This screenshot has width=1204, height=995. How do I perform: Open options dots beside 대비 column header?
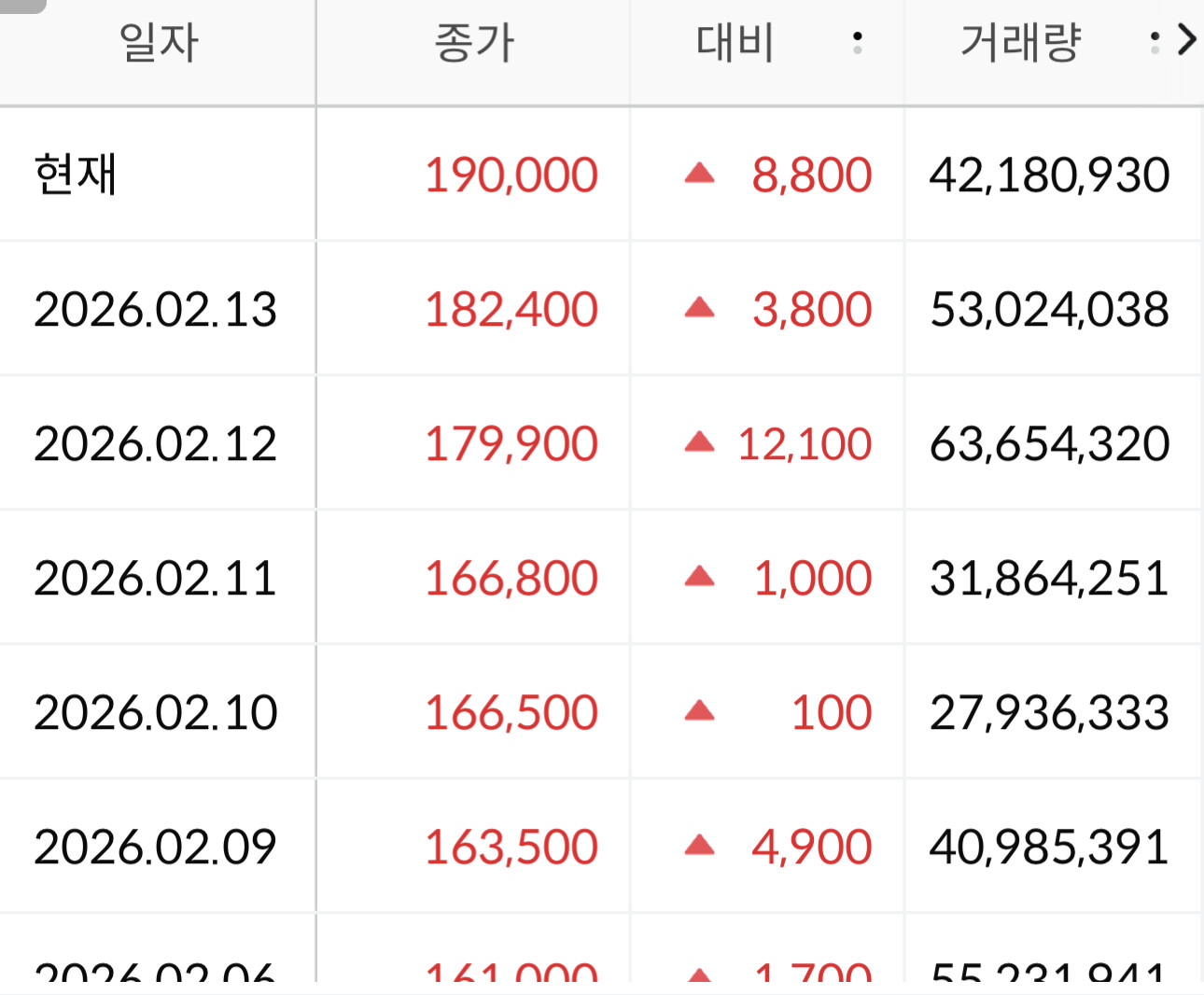pos(858,42)
